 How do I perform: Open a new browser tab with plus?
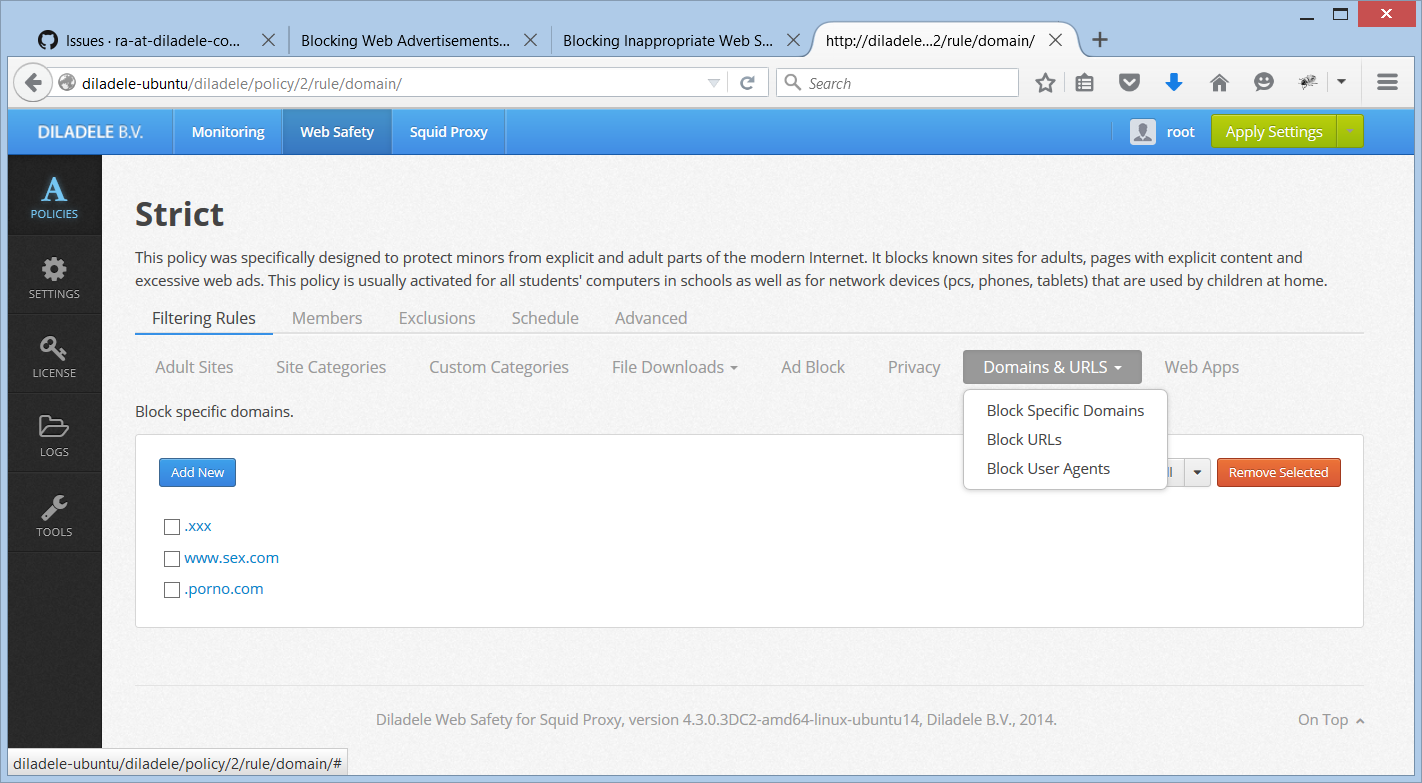[1100, 40]
